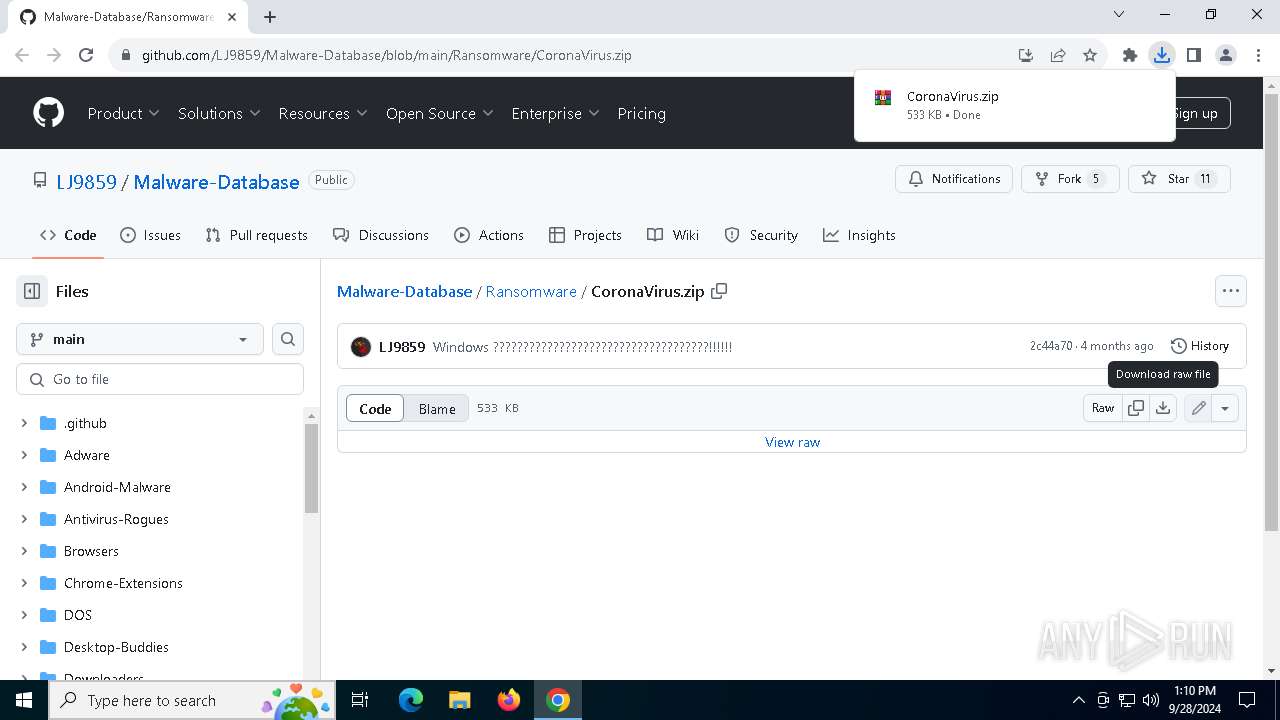Open more edit options caret dropdown

click(1225, 408)
